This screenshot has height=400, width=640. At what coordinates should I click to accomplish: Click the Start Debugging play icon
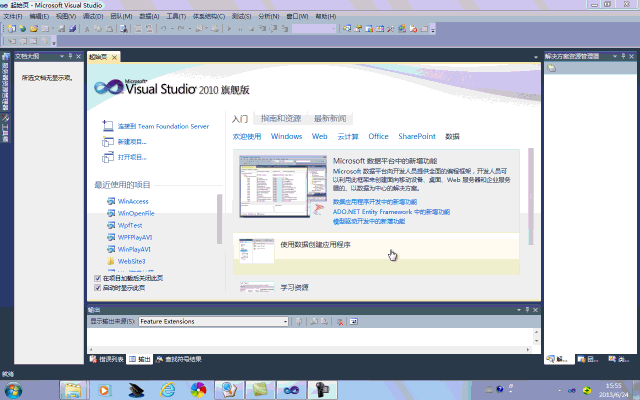(229, 29)
